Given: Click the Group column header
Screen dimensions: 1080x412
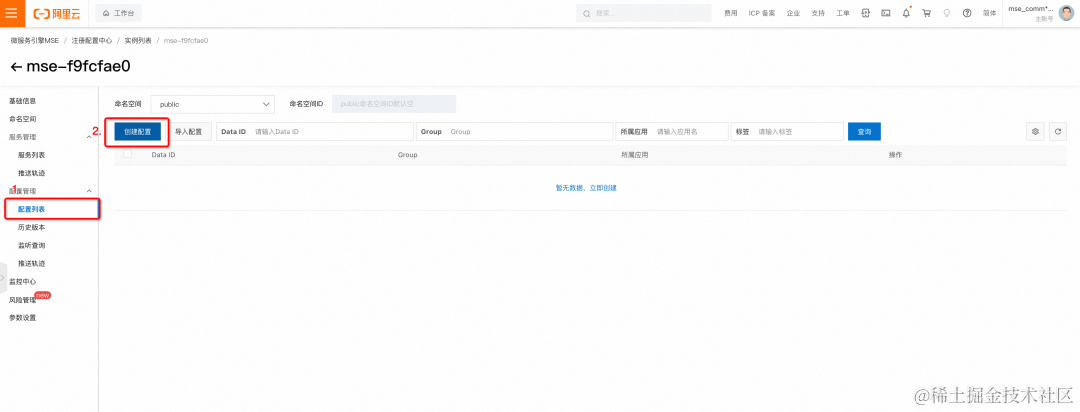Looking at the screenshot, I should click(408, 155).
